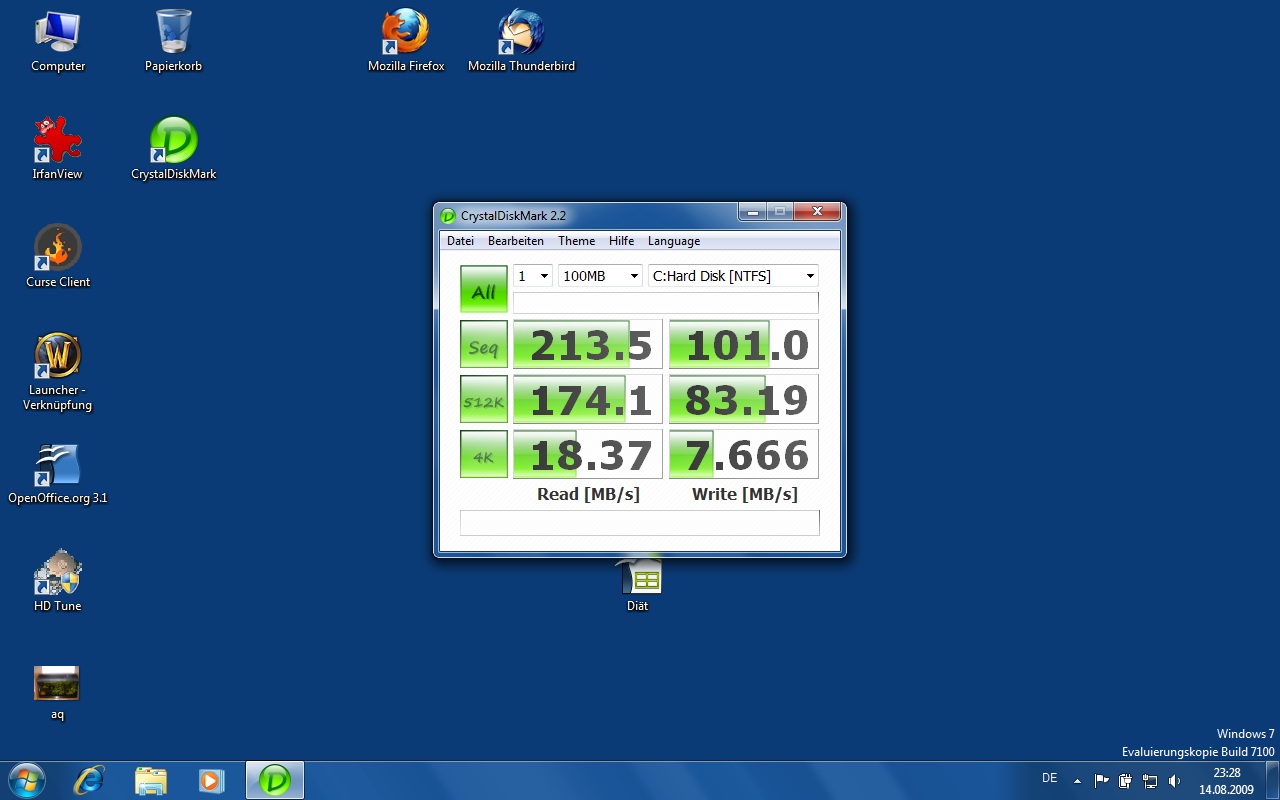The image size is (1280, 800).
Task: Open the Theme menu
Action: (x=576, y=241)
